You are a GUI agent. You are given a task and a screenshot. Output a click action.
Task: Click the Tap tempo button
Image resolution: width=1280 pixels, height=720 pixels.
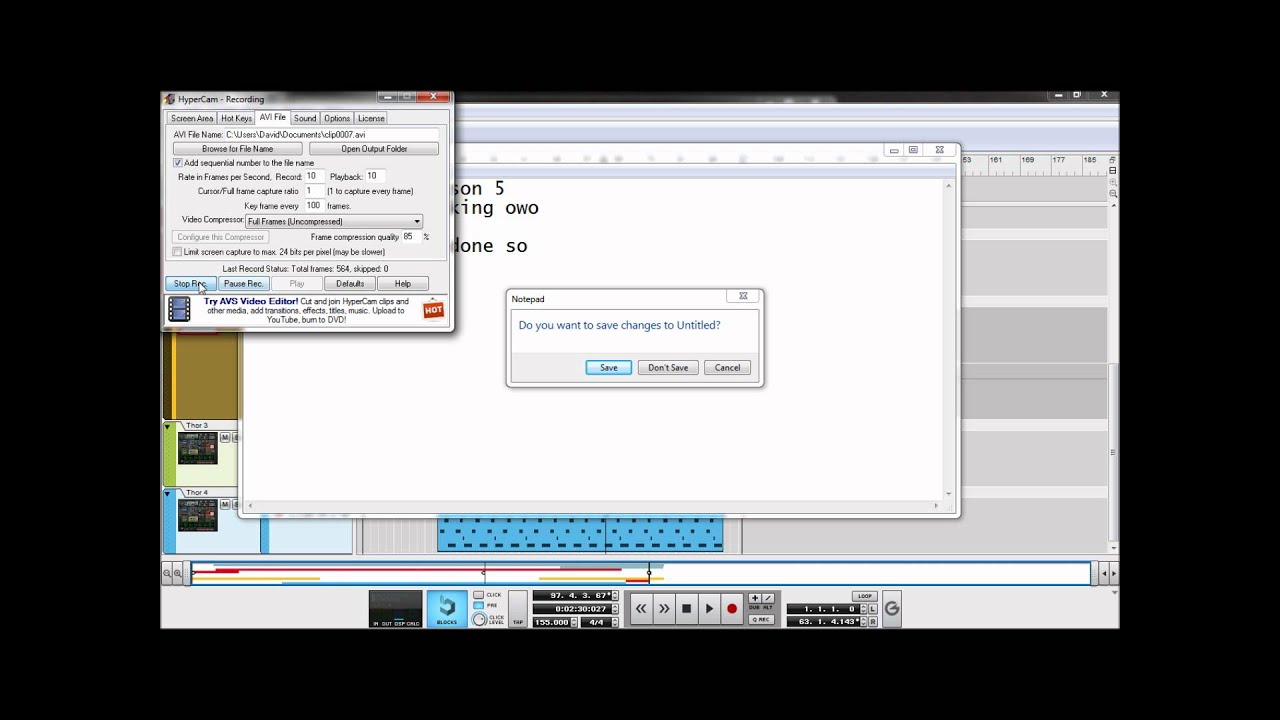tap(517, 608)
